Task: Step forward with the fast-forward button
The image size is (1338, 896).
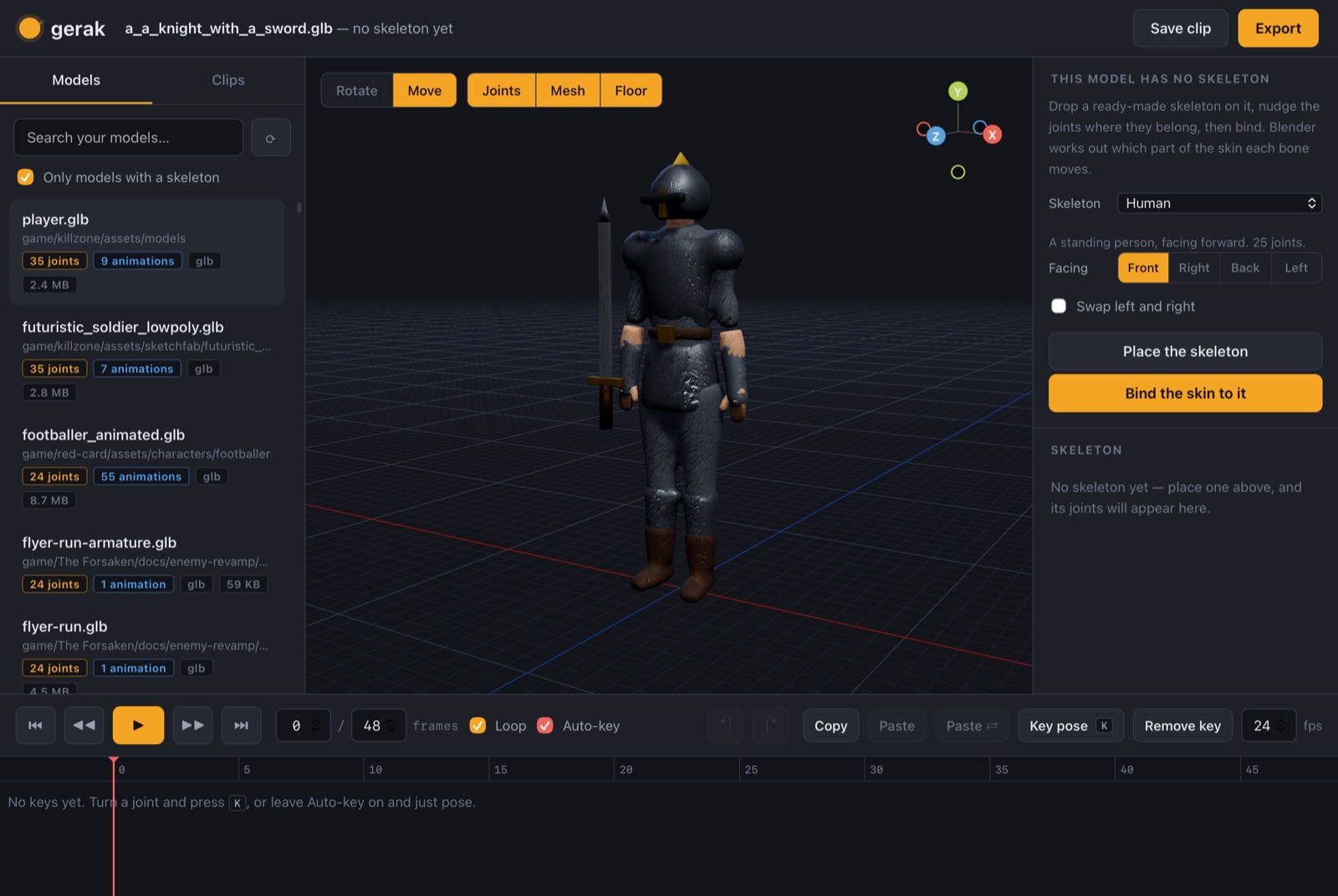Action: (192, 725)
